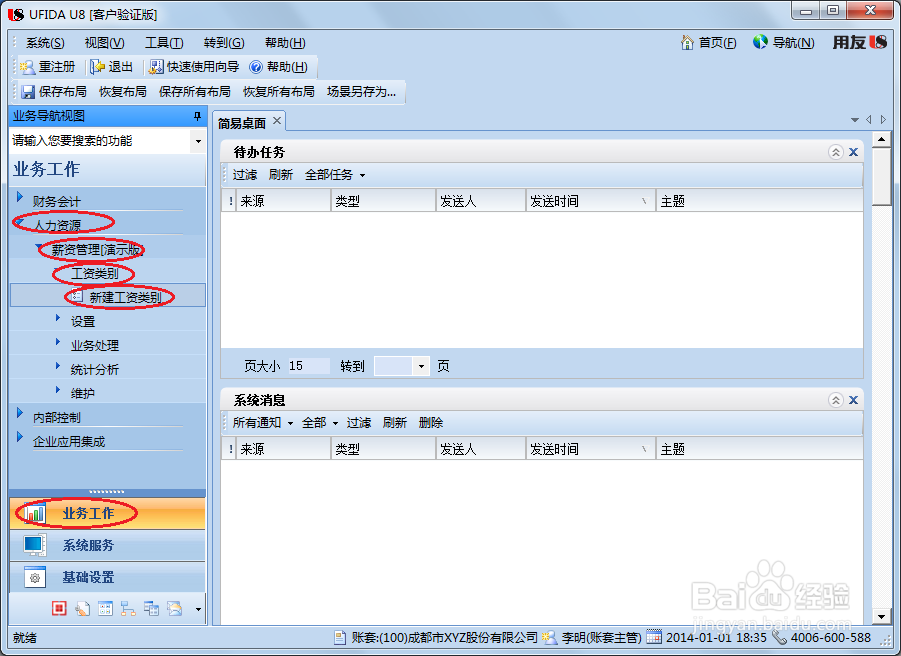Open 快速使用向导 quick wizard icon
Screen dimensions: 901x656
156,67
